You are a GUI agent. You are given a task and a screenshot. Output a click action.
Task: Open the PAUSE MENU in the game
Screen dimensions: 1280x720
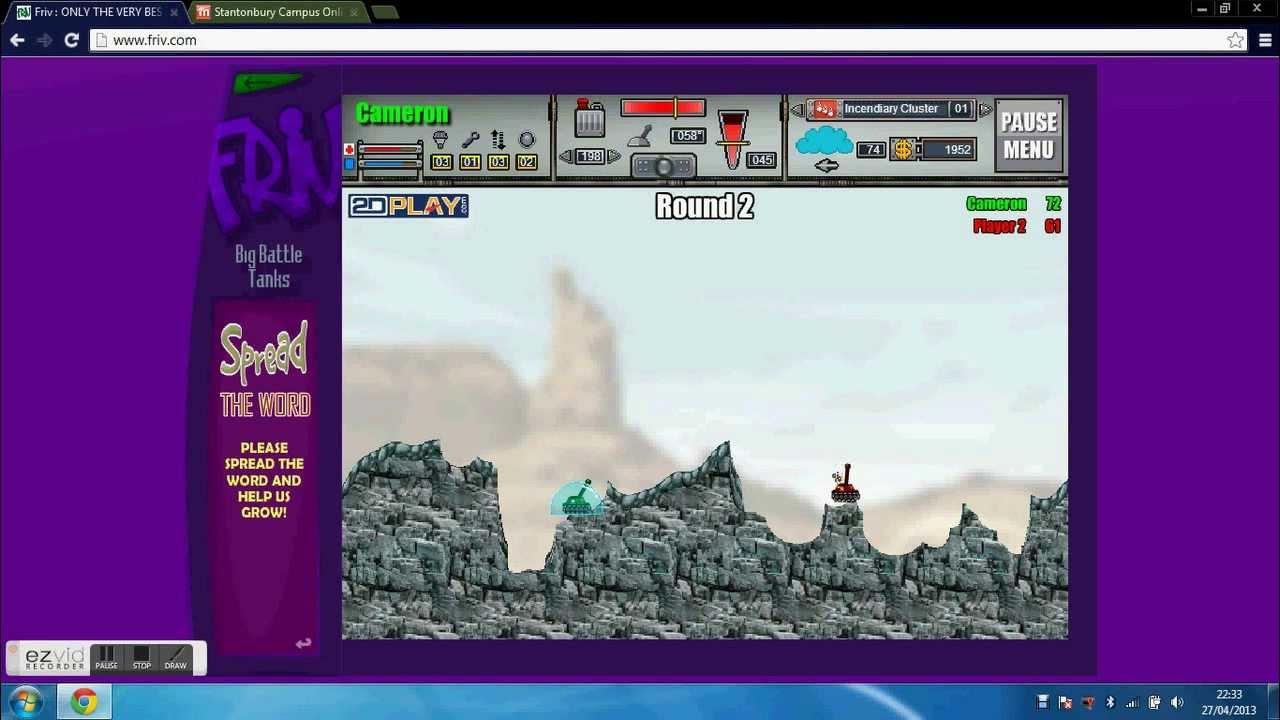coord(1029,136)
